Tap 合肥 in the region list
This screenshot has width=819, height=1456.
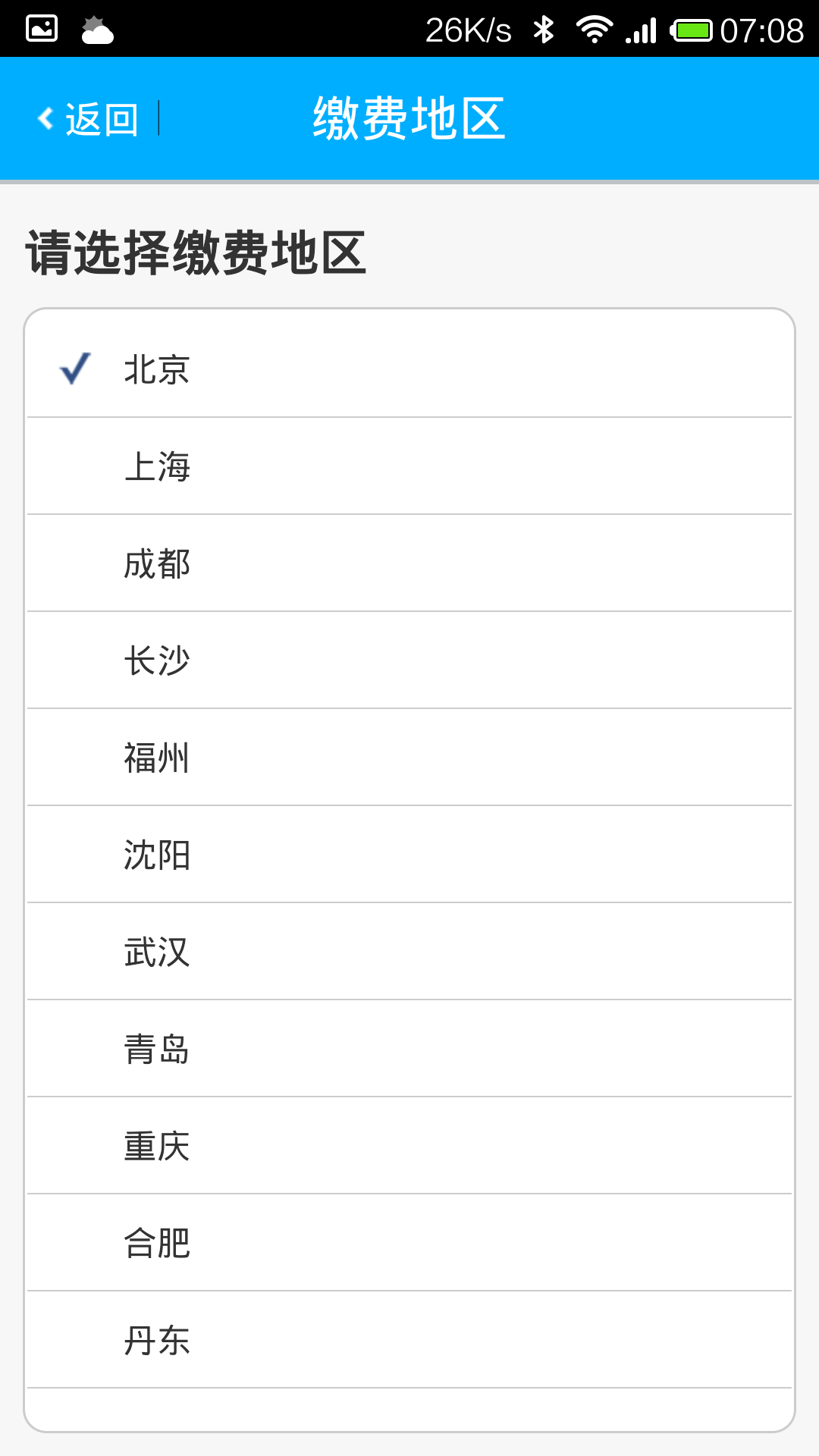click(157, 1243)
